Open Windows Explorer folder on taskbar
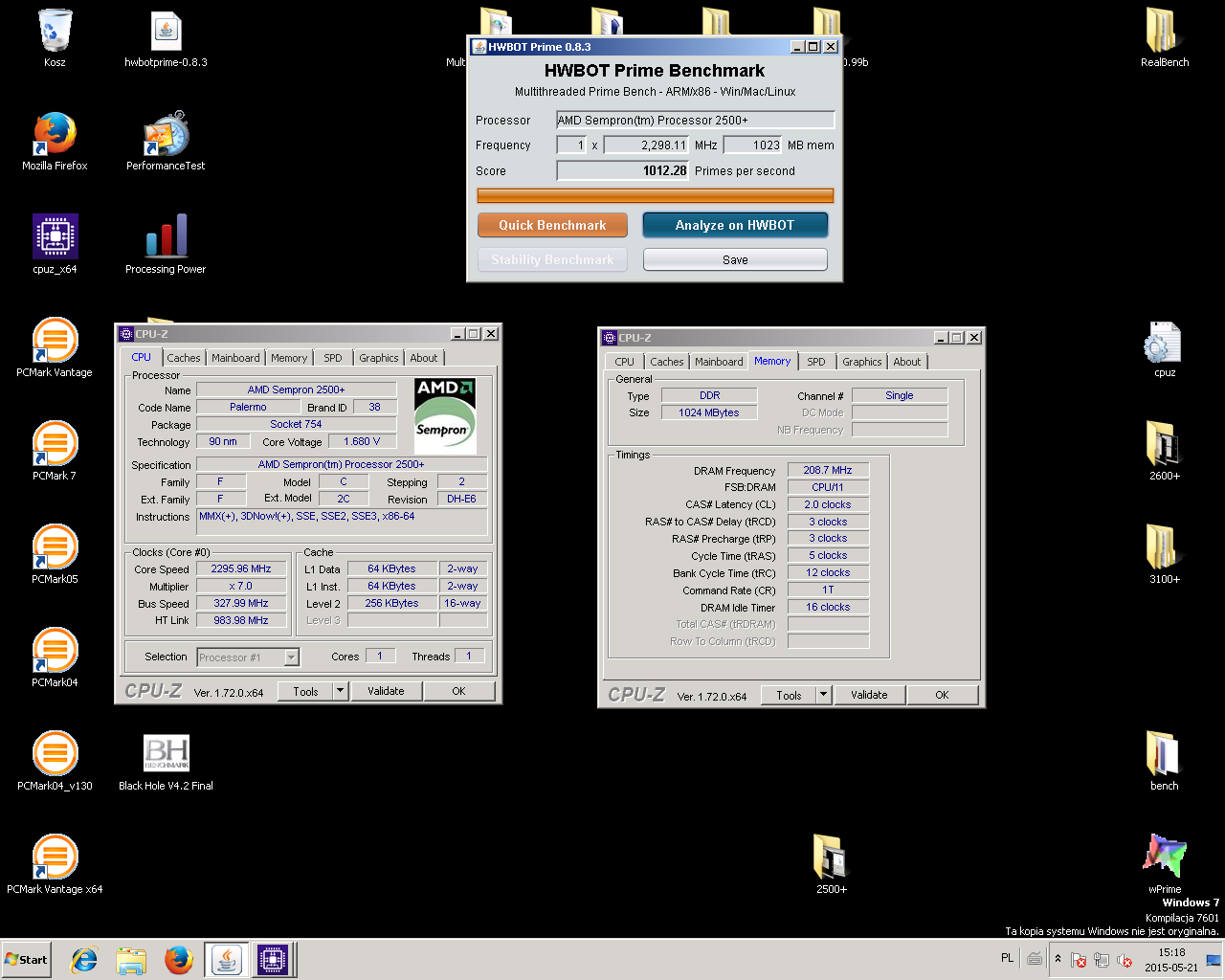Image resolution: width=1225 pixels, height=980 pixels. pos(131,960)
